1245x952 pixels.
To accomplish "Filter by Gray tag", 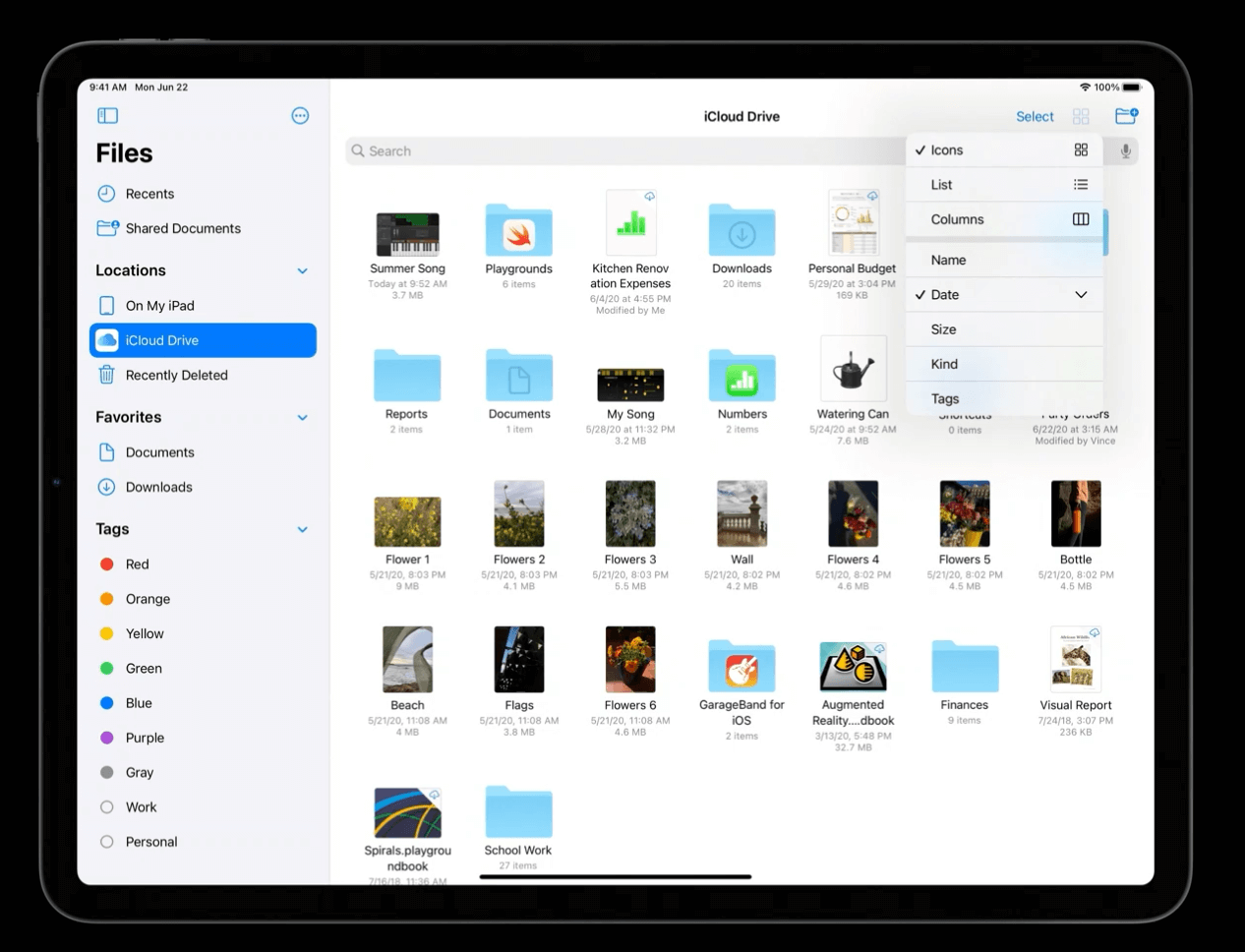I will pyautogui.click(x=203, y=772).
